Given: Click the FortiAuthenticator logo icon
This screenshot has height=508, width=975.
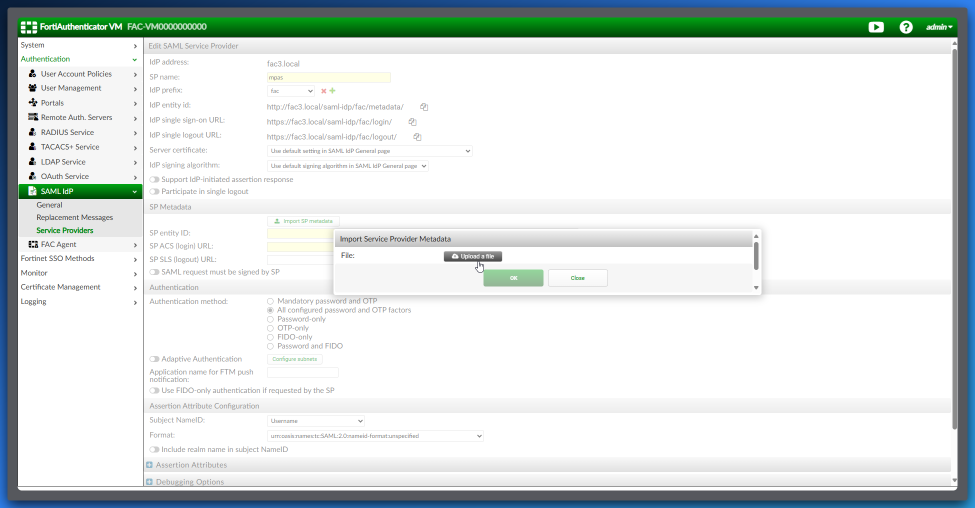Looking at the screenshot, I should [29, 27].
